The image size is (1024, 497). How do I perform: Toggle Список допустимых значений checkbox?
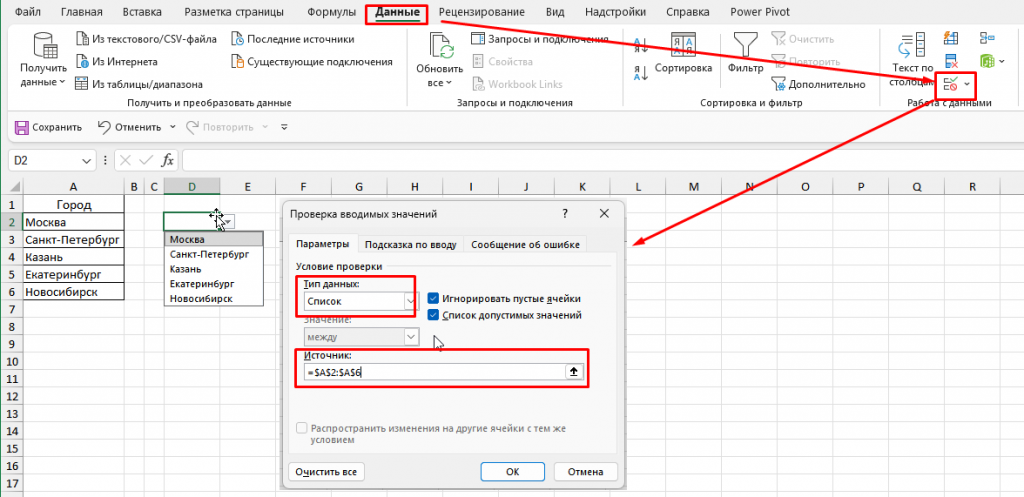433,315
